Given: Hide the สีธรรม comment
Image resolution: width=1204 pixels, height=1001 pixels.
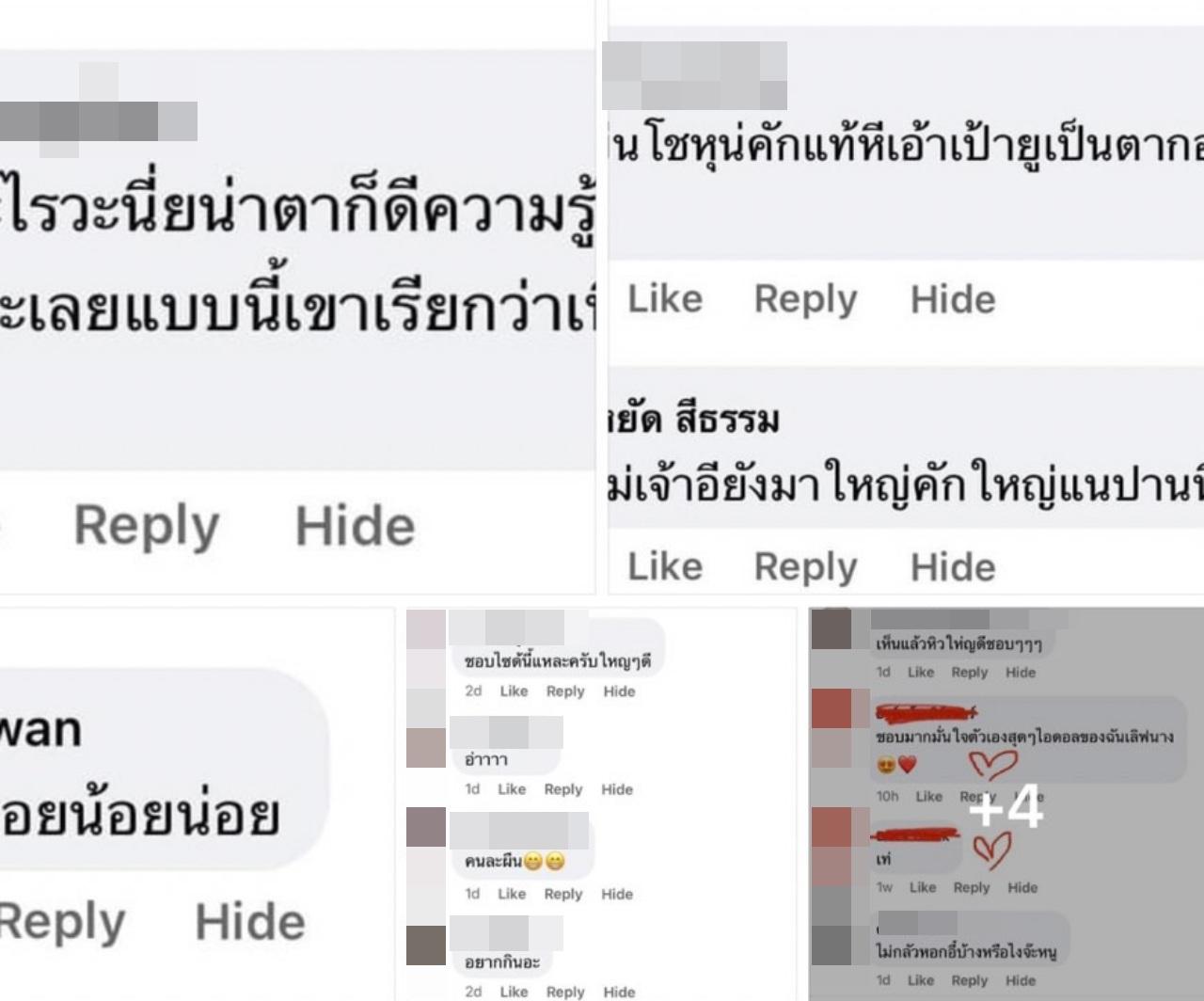Looking at the screenshot, I should (953, 566).
